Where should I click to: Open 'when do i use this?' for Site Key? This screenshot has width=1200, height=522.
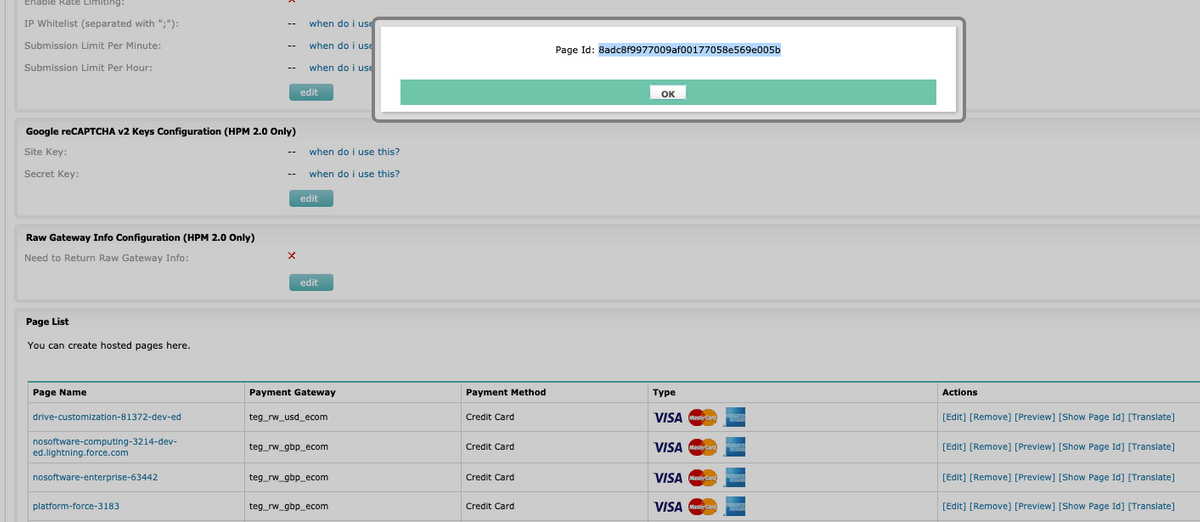(x=354, y=152)
